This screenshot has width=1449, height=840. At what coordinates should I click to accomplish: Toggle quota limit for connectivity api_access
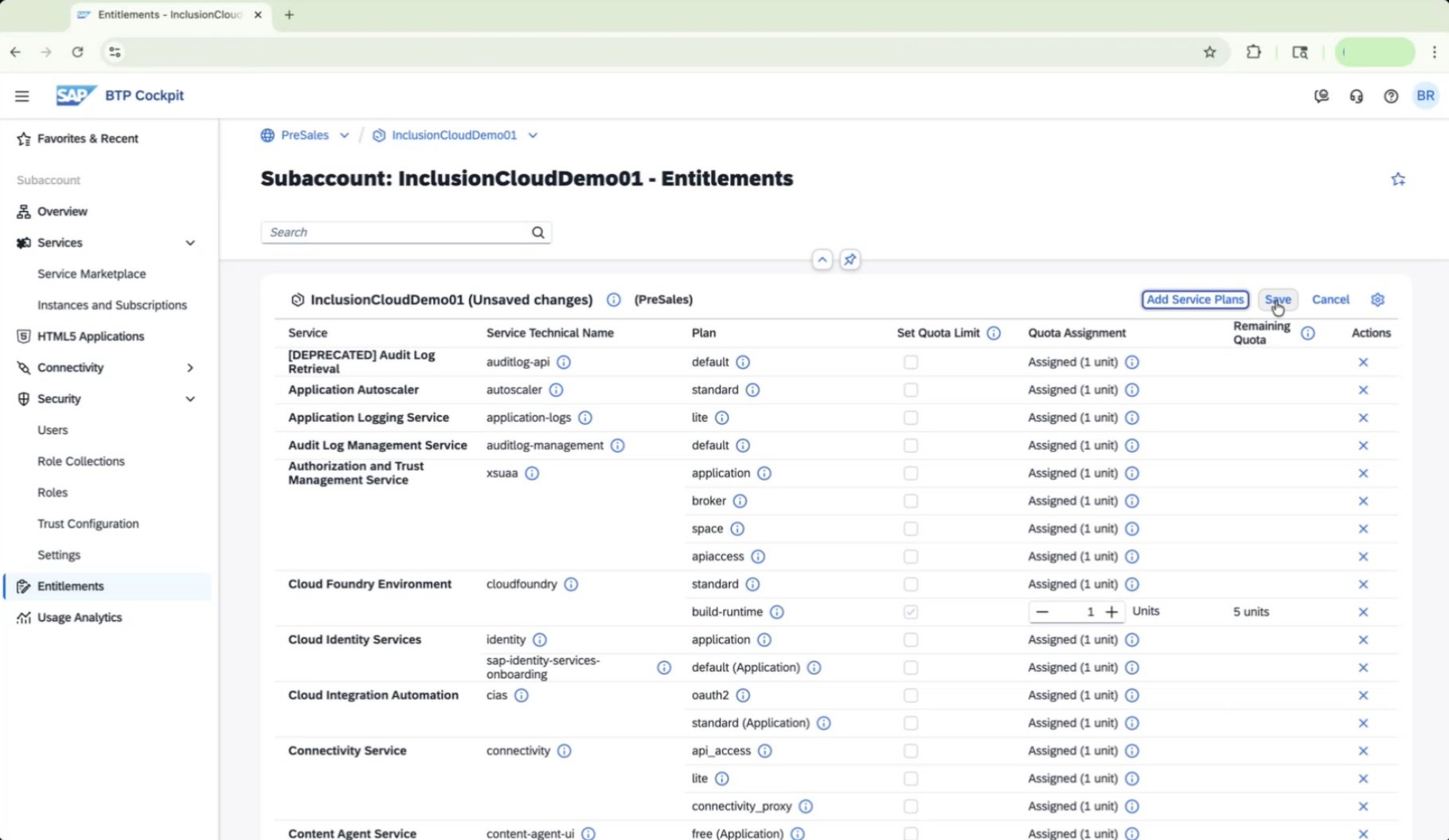tap(911, 751)
